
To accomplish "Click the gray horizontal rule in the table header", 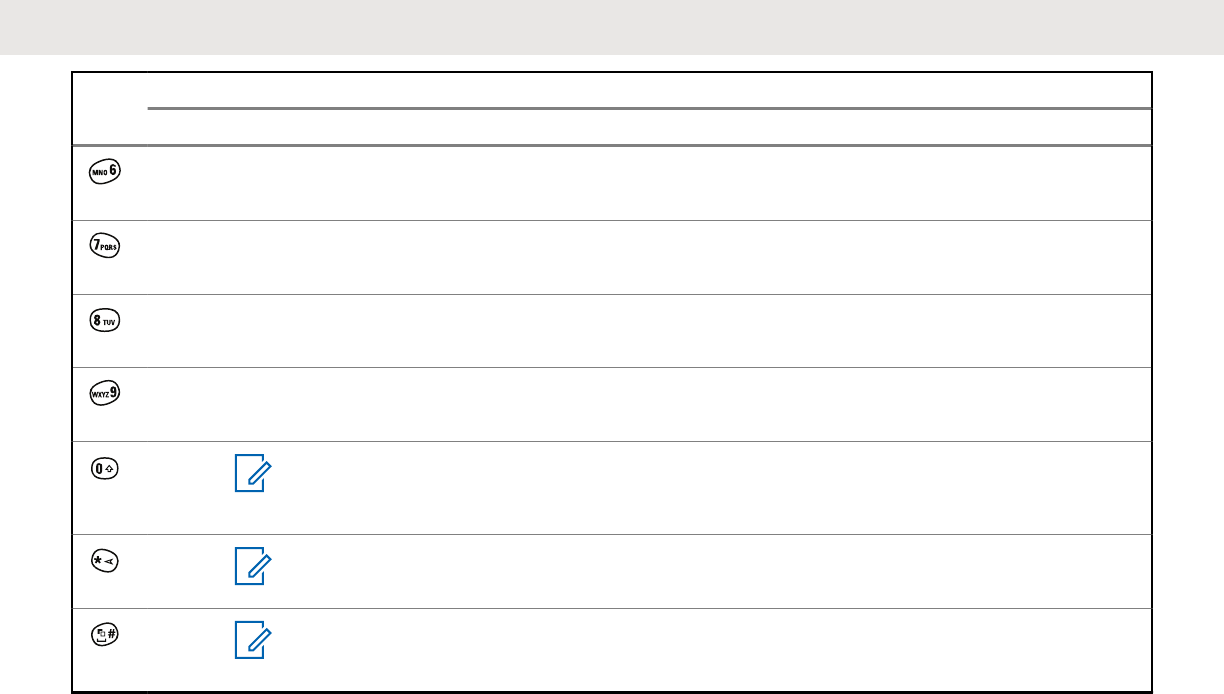I will point(650,108).
